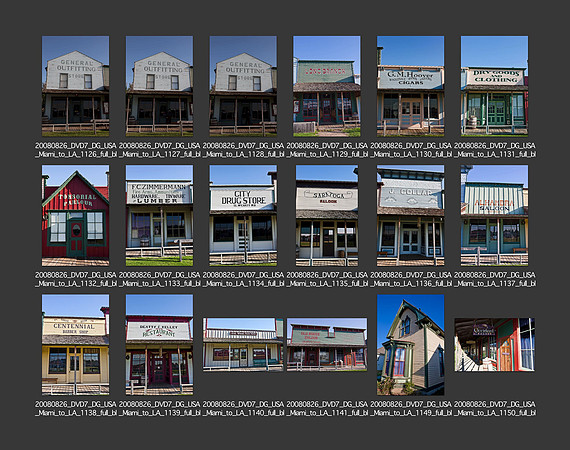This screenshot has width=570, height=450.
Task: Click filename label ending 1137_full_bl
Action: [x=495, y=279]
